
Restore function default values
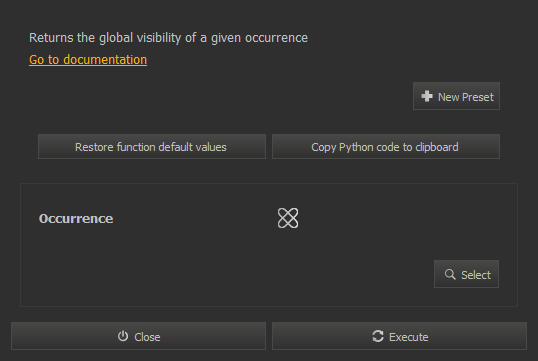[x=152, y=147]
